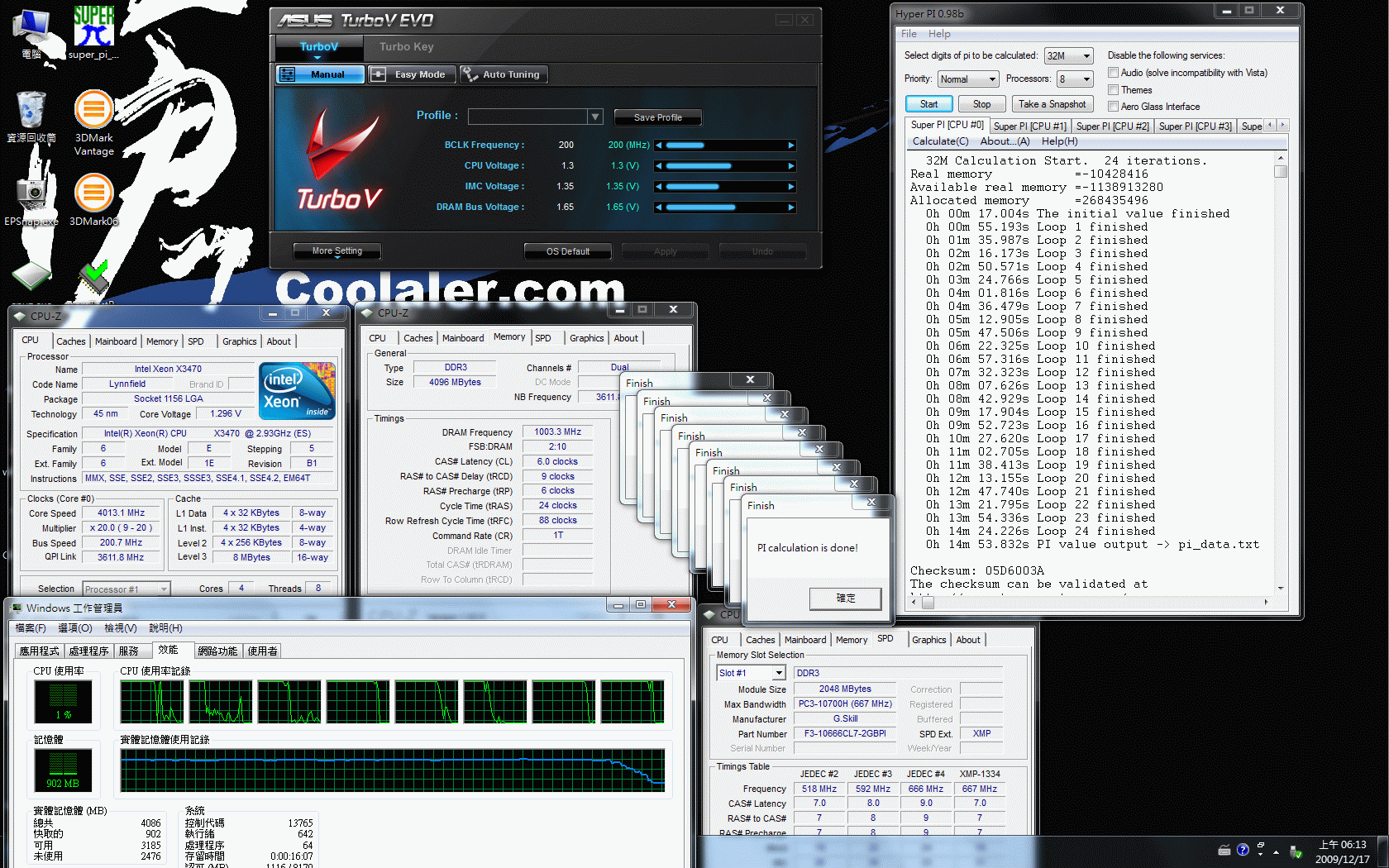Open the Profile dropdown in TurboV
The height and width of the screenshot is (868, 1389).
tap(594, 117)
